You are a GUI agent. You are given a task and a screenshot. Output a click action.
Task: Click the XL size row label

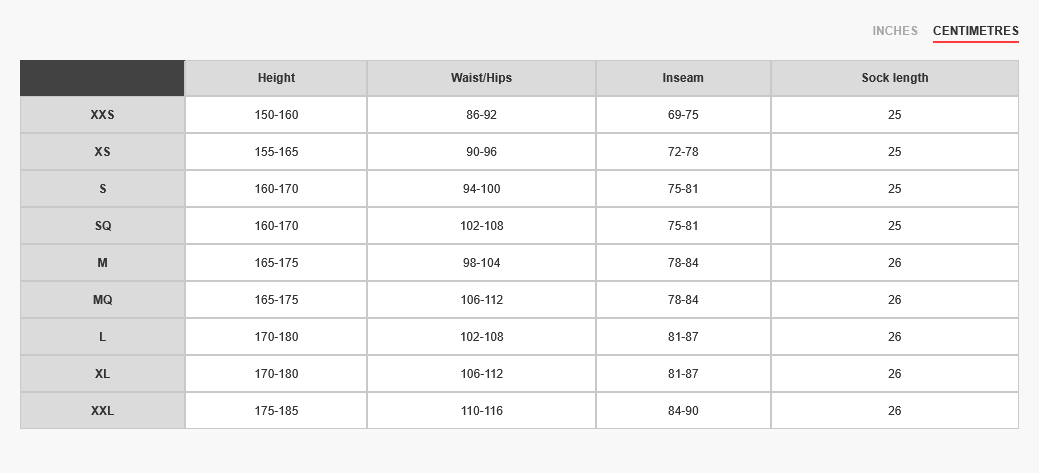[102, 374]
